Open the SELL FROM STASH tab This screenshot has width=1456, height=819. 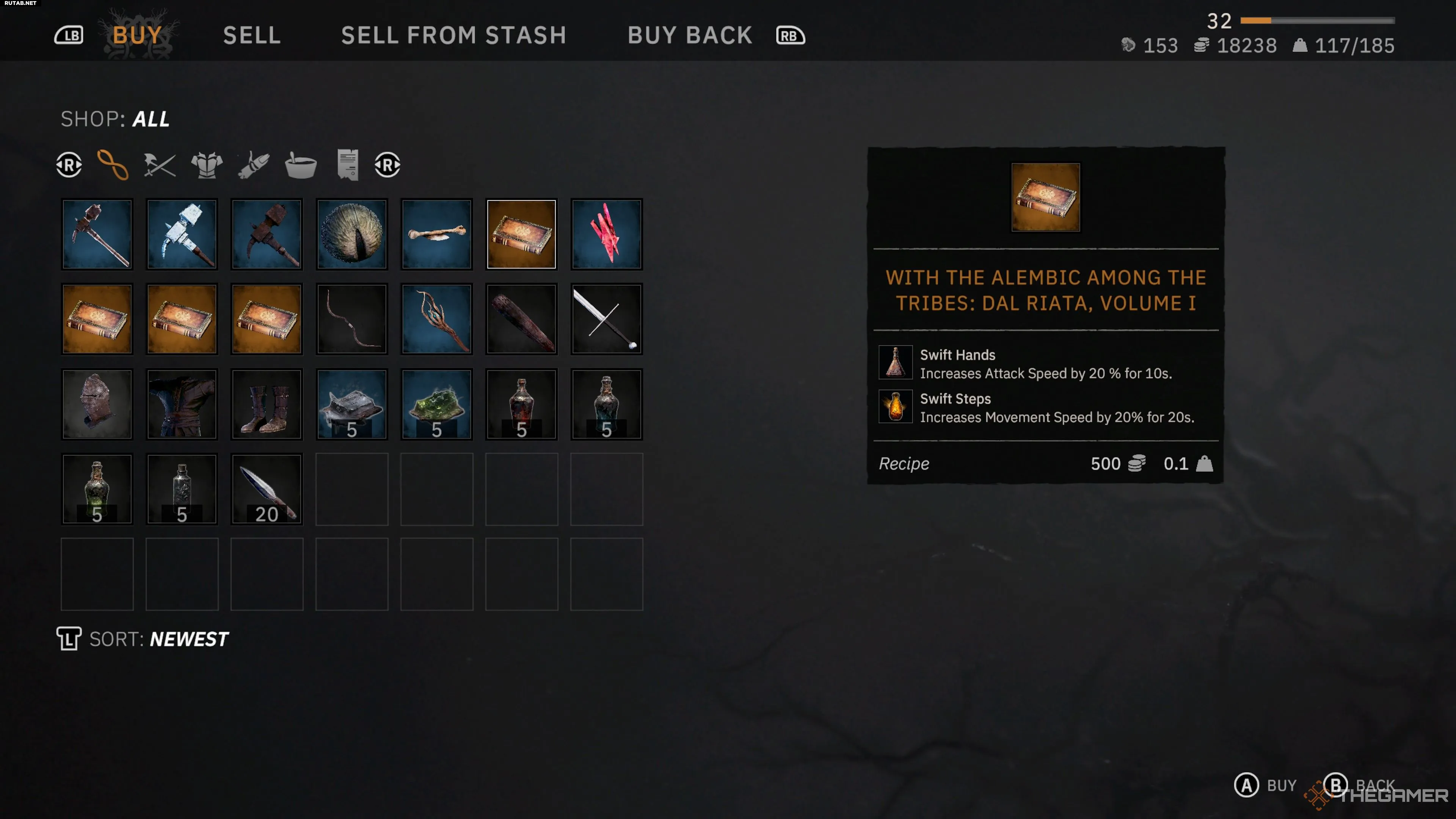click(453, 35)
